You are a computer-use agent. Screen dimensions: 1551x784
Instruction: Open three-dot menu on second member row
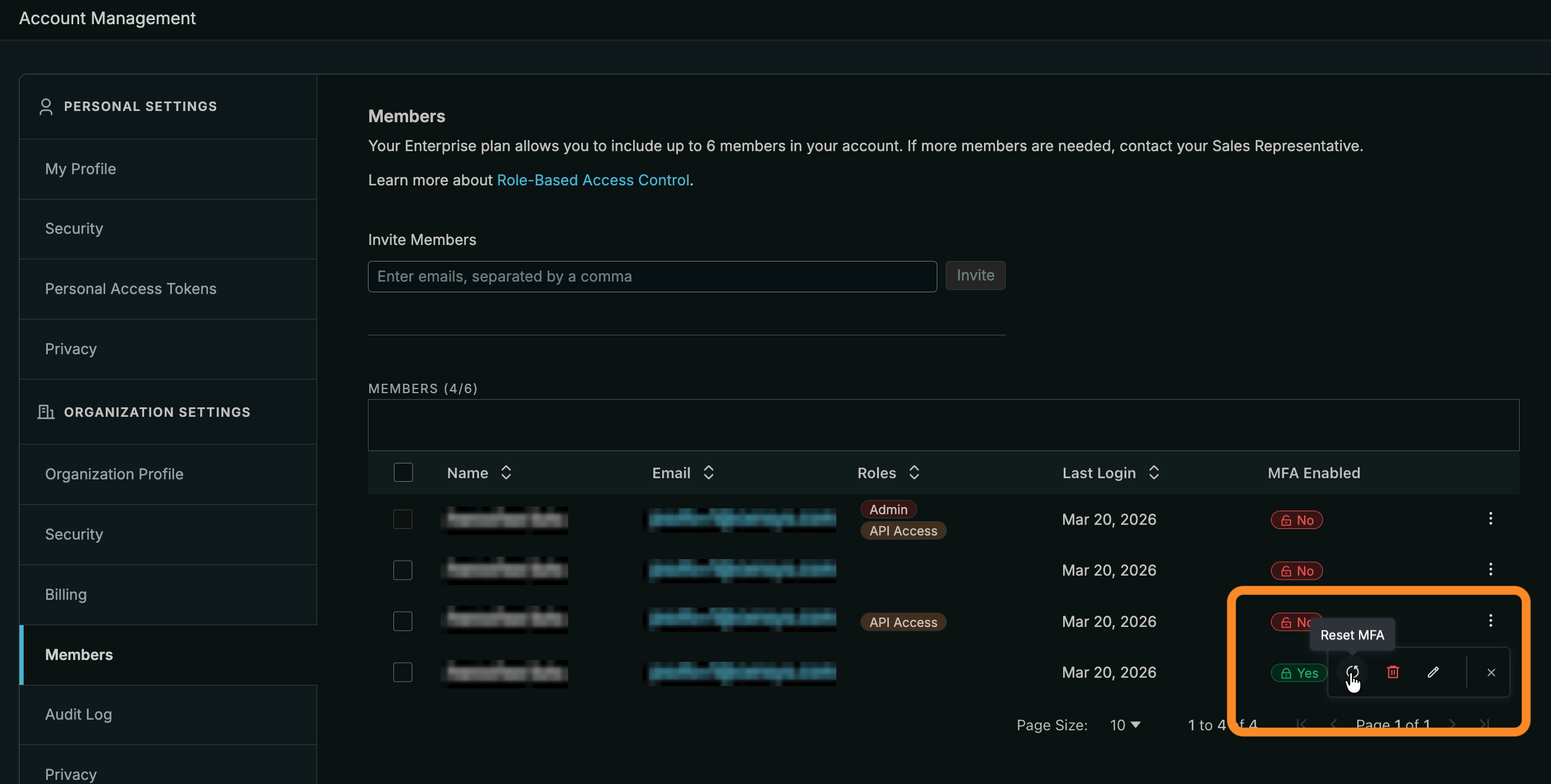[x=1490, y=569]
